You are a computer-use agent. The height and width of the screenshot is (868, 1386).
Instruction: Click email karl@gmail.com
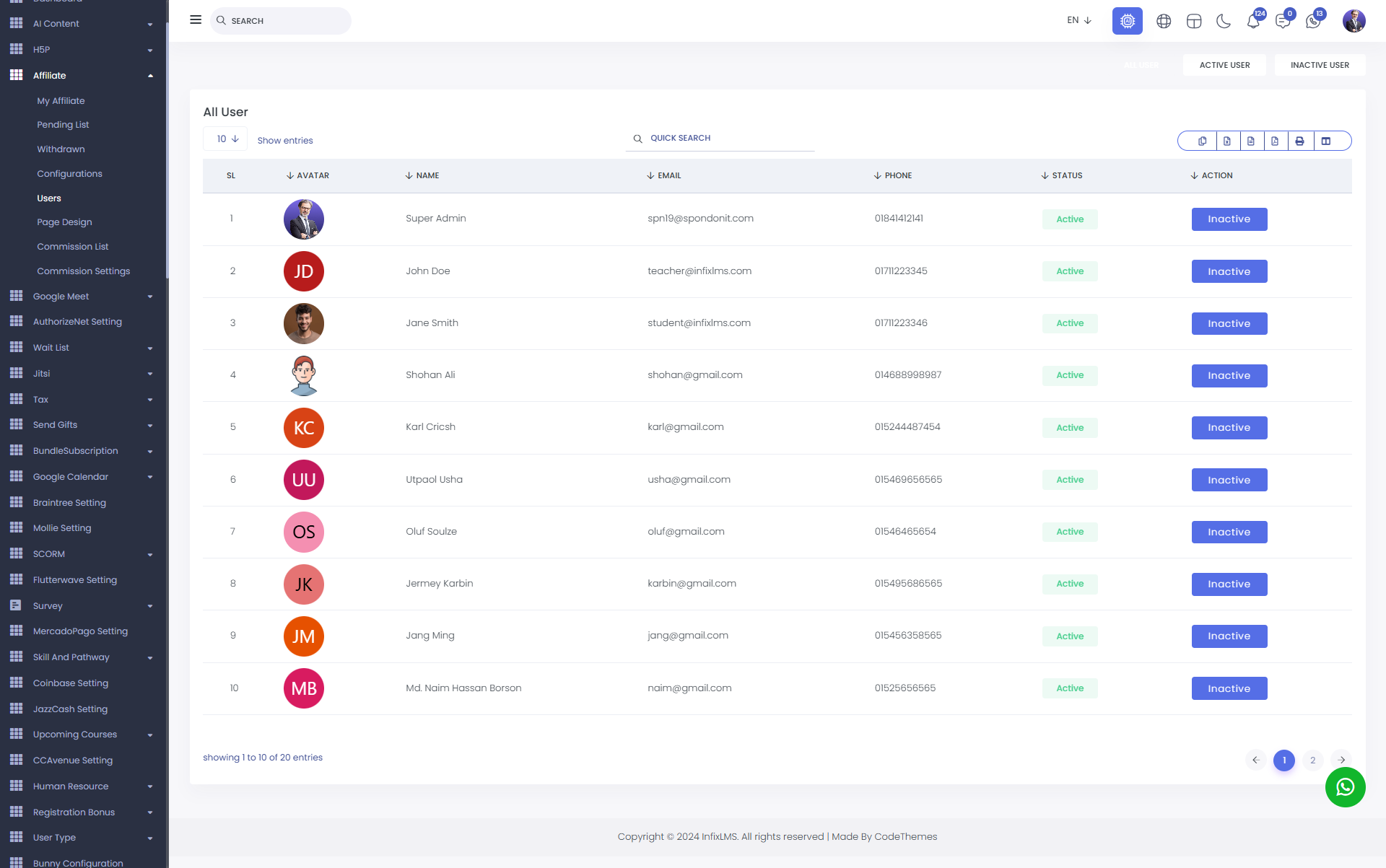click(686, 427)
